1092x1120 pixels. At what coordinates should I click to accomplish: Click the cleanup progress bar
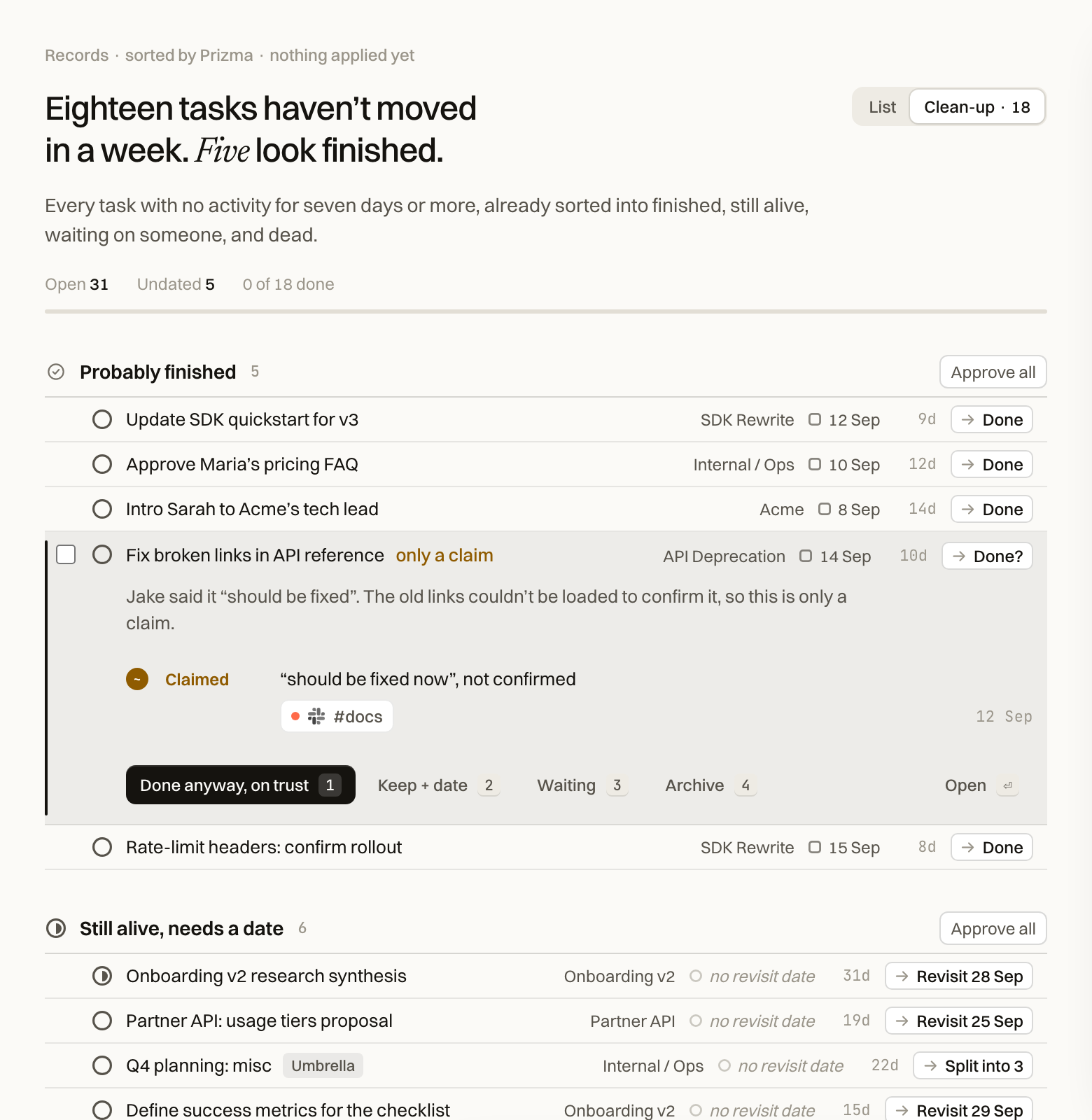tap(546, 311)
